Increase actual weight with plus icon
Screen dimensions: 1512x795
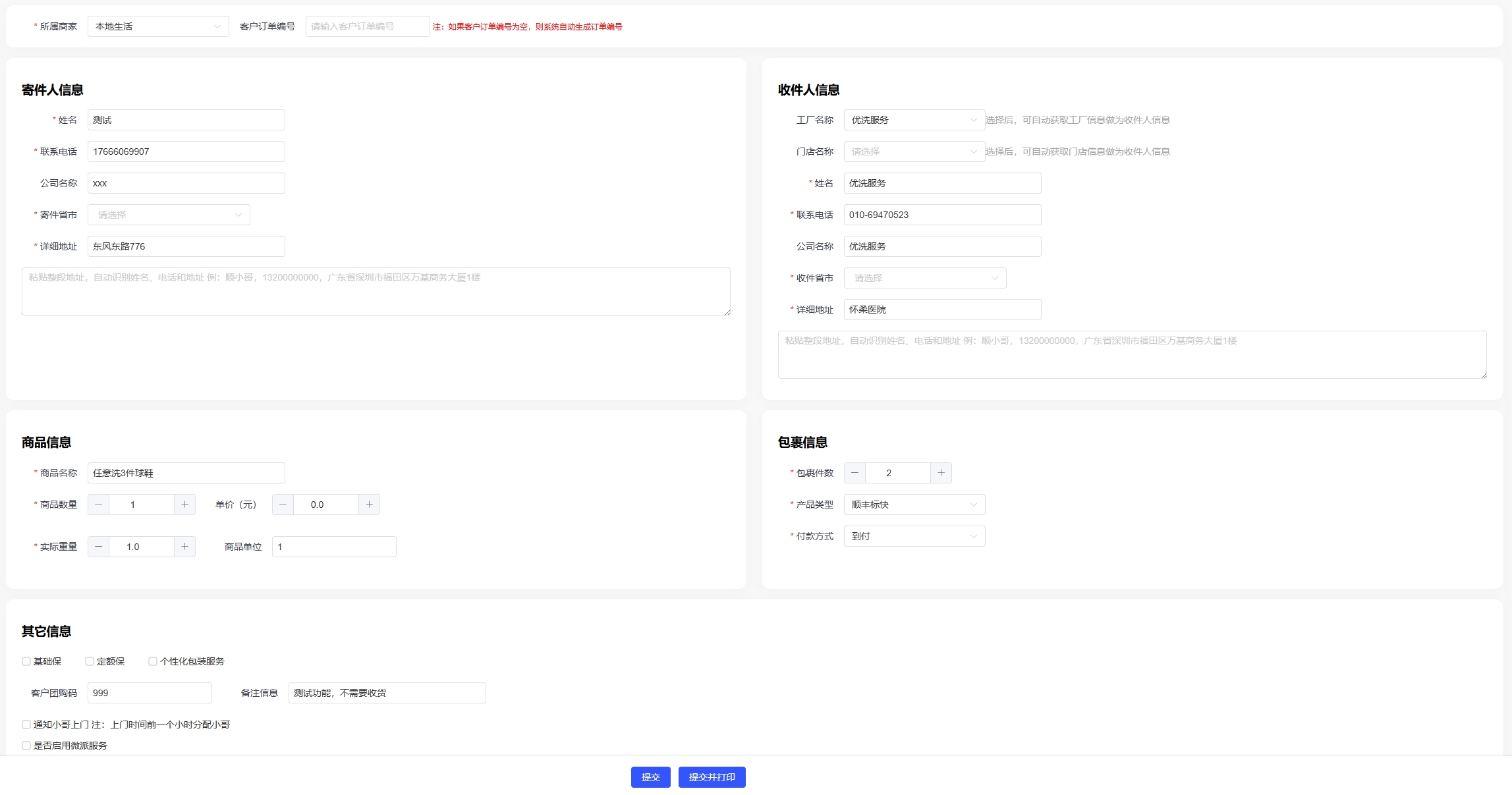[184, 547]
